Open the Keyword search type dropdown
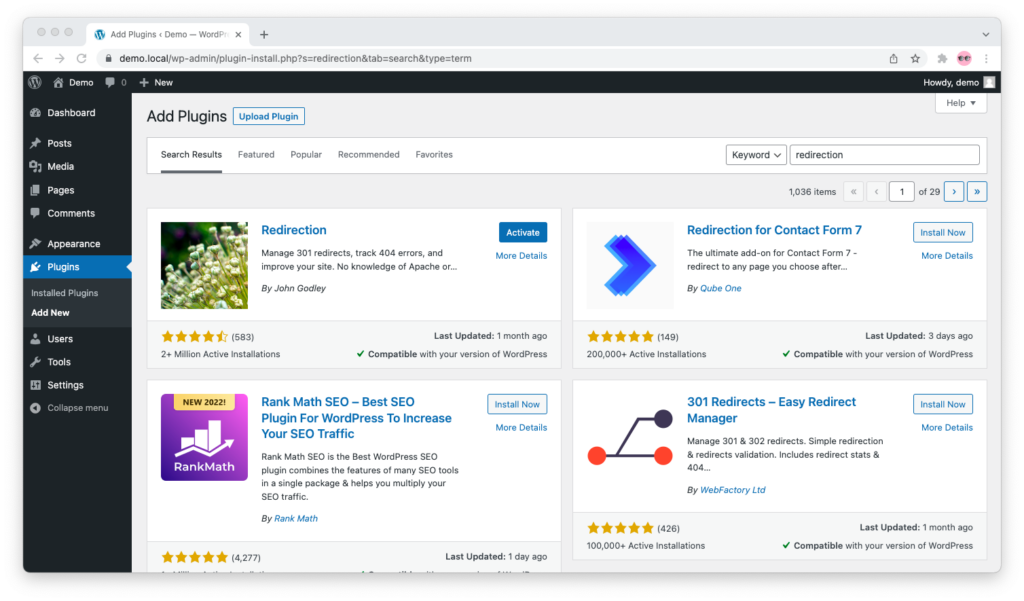Viewport: 1024px width, 601px height. tap(756, 155)
